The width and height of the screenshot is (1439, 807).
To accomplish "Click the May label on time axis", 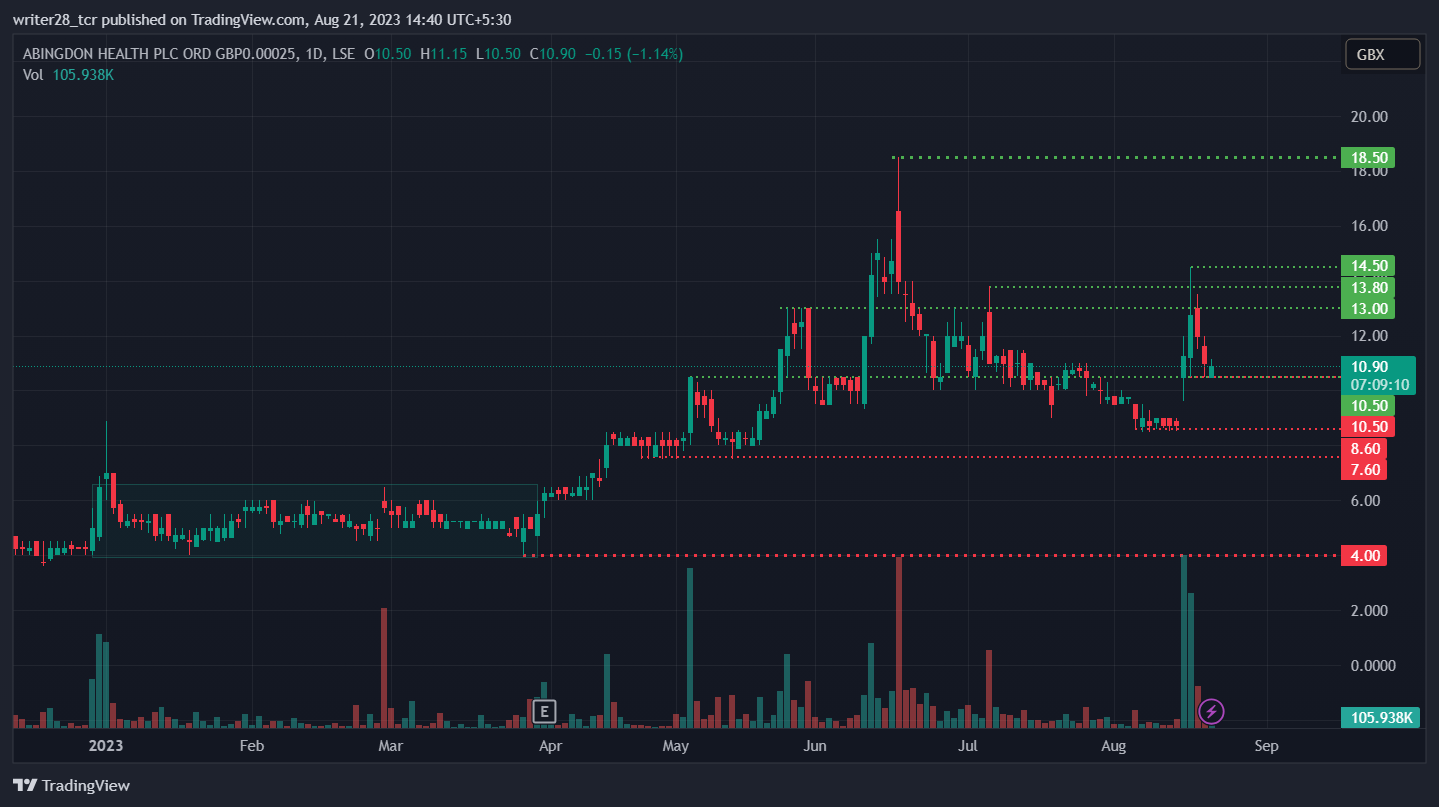I will pyautogui.click(x=676, y=746).
